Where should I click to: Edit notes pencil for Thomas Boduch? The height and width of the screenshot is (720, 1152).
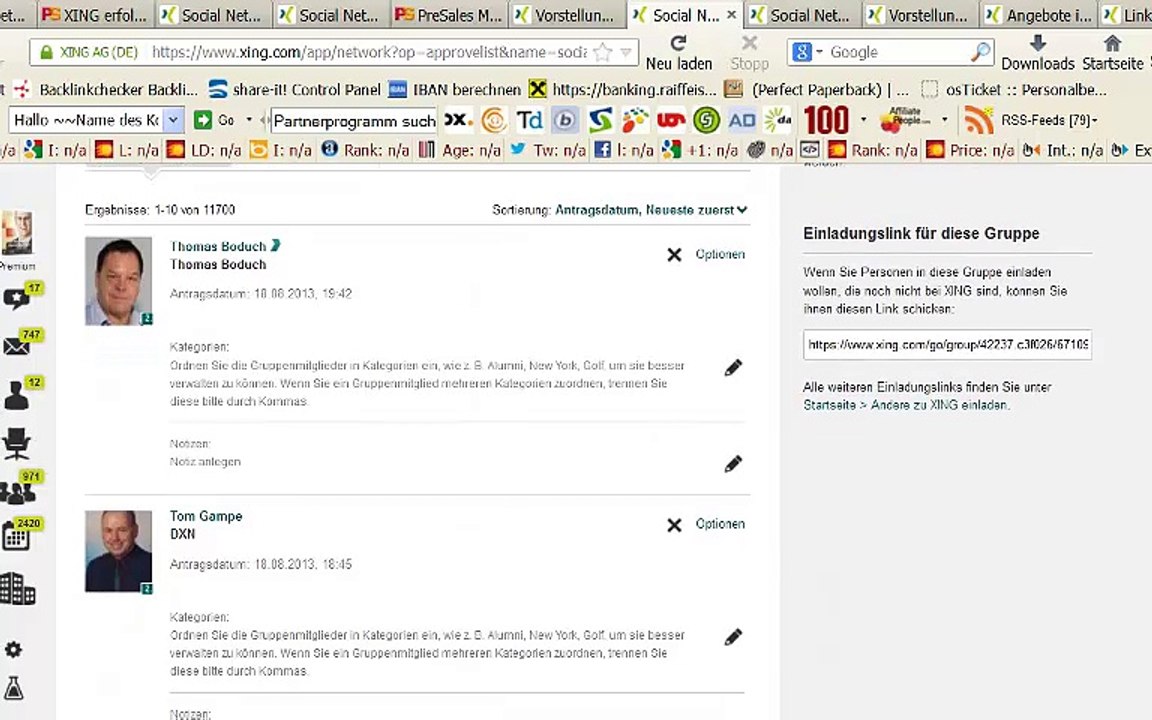pyautogui.click(x=733, y=464)
